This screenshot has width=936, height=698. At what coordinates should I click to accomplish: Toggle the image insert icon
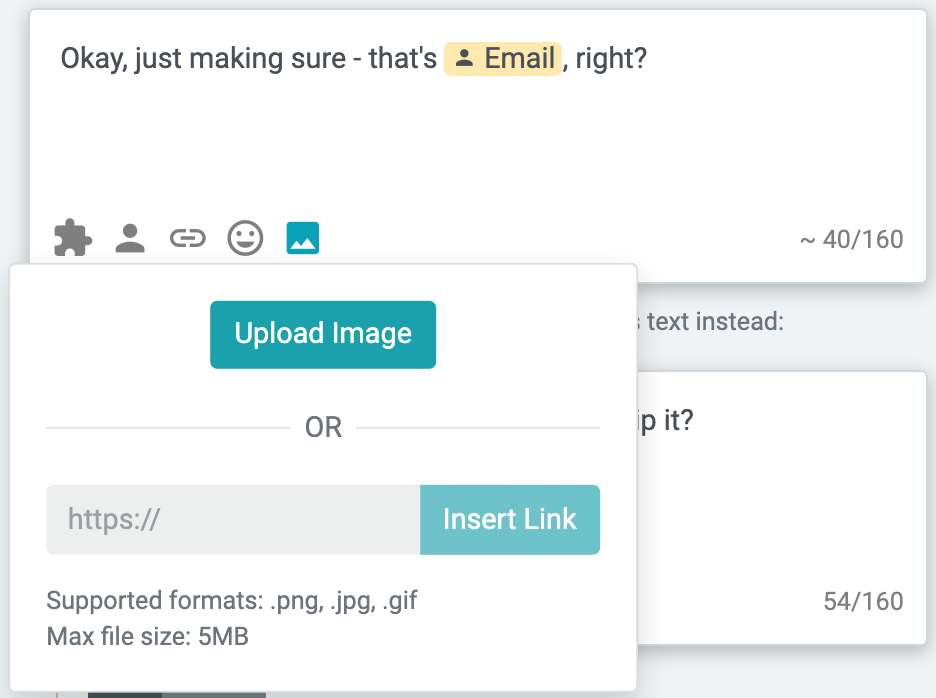click(303, 238)
